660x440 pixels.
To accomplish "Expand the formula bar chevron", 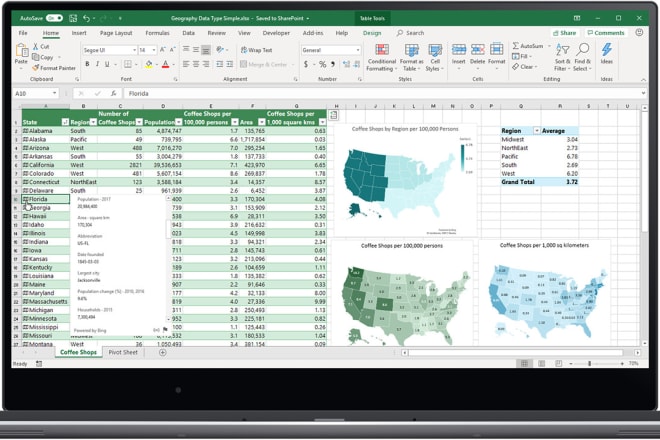I will coord(643,93).
